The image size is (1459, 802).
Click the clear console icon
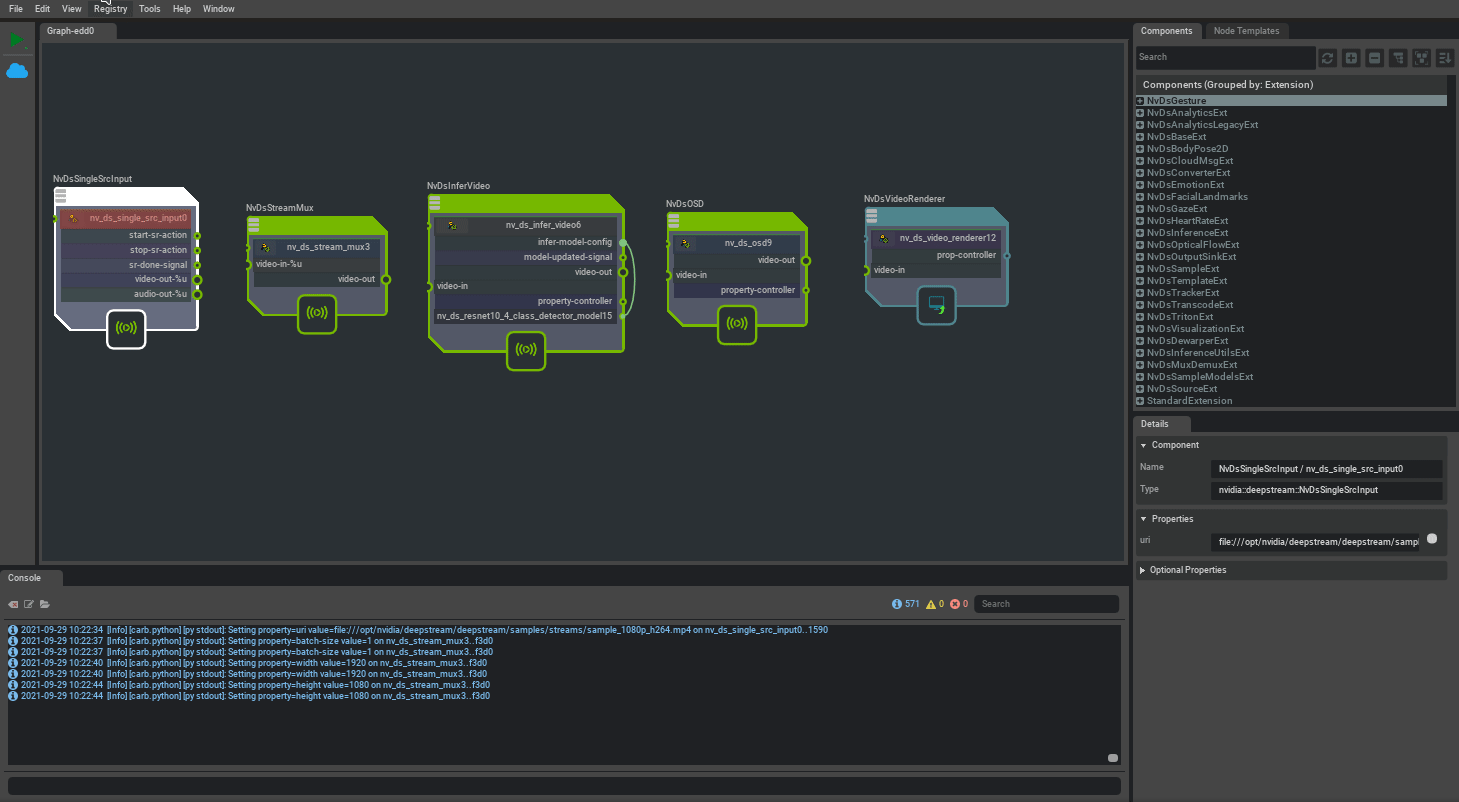(x=14, y=604)
